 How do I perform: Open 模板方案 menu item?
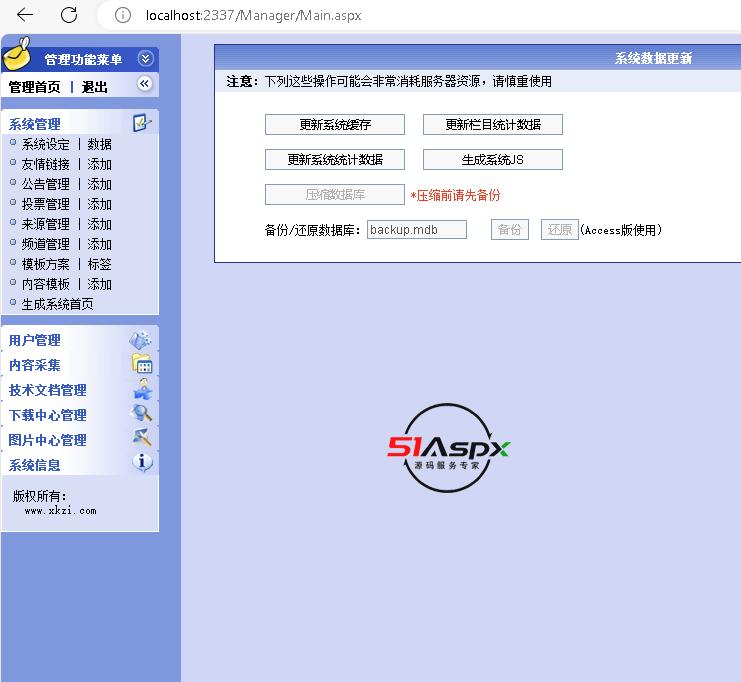point(45,264)
